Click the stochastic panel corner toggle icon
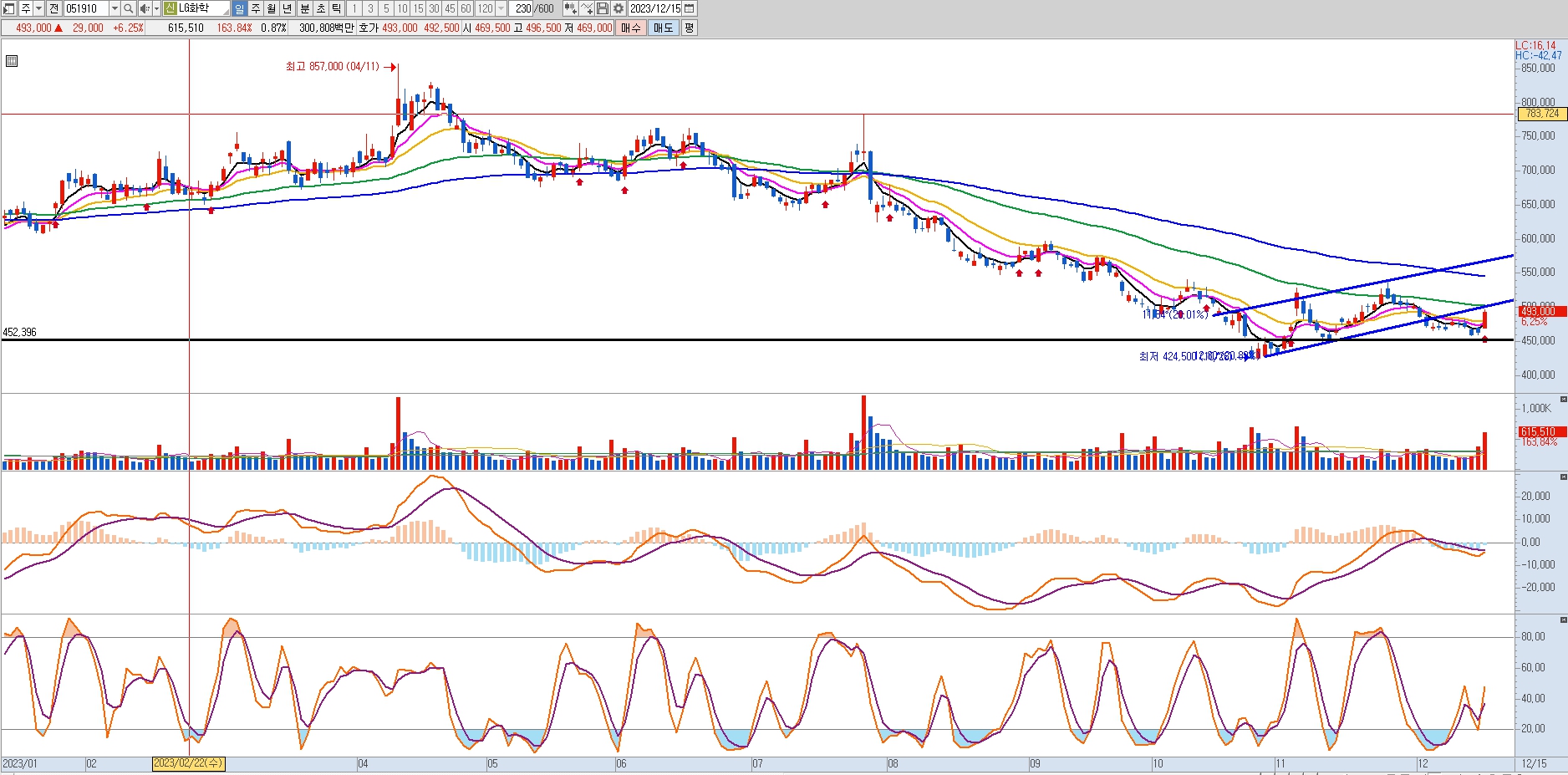Viewport: 1568px width, 775px height. [1563, 619]
